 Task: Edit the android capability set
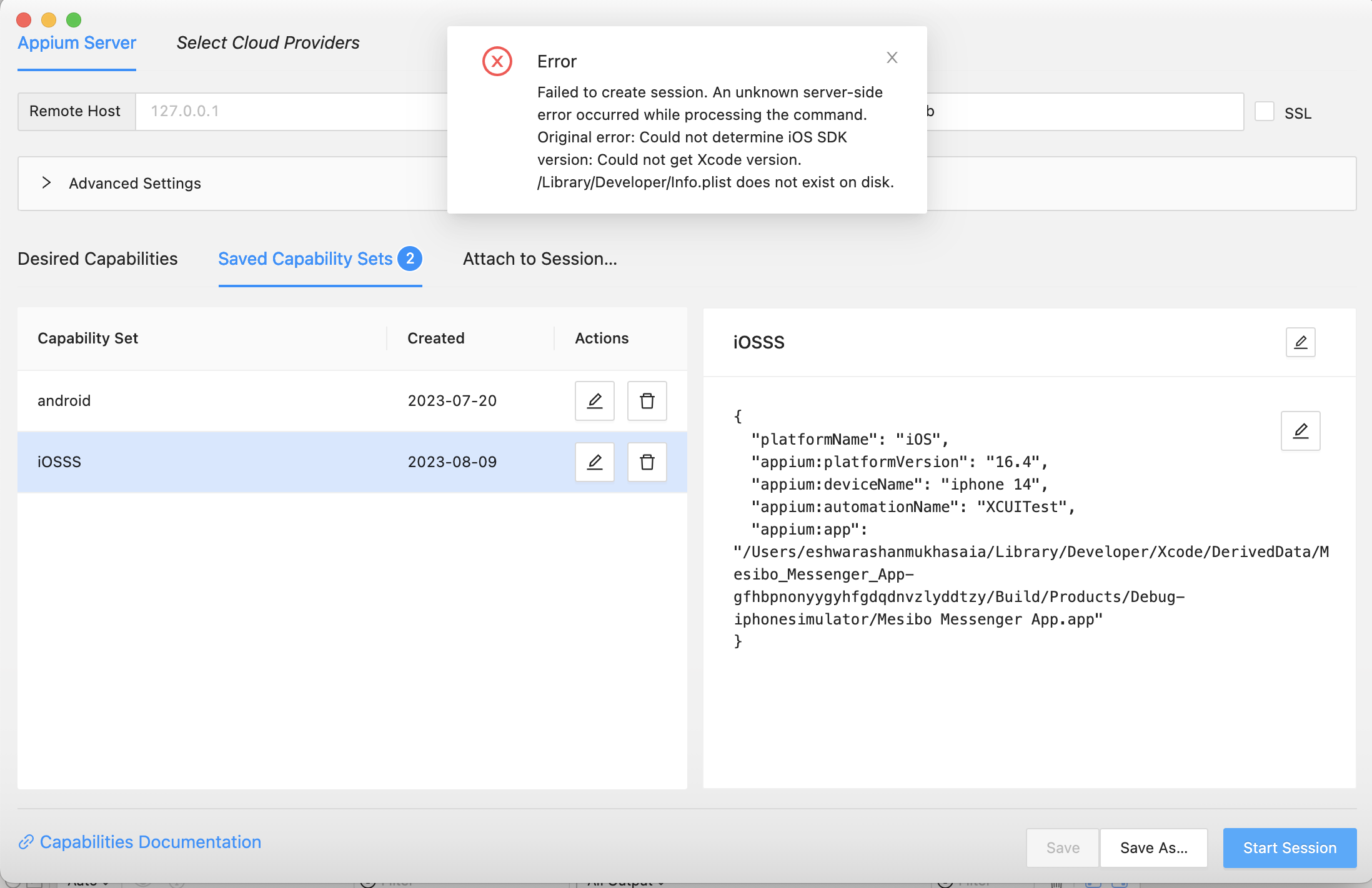point(594,401)
